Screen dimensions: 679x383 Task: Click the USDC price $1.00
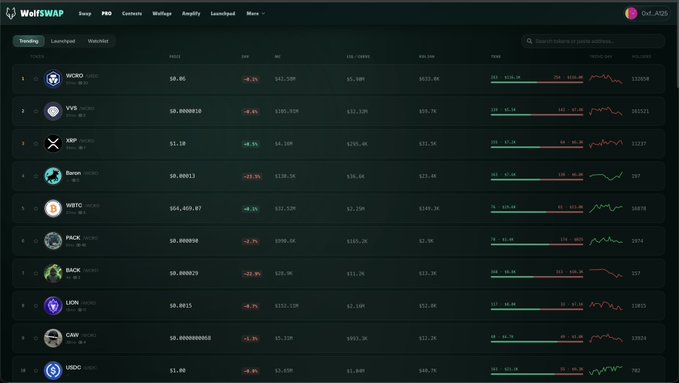point(178,370)
